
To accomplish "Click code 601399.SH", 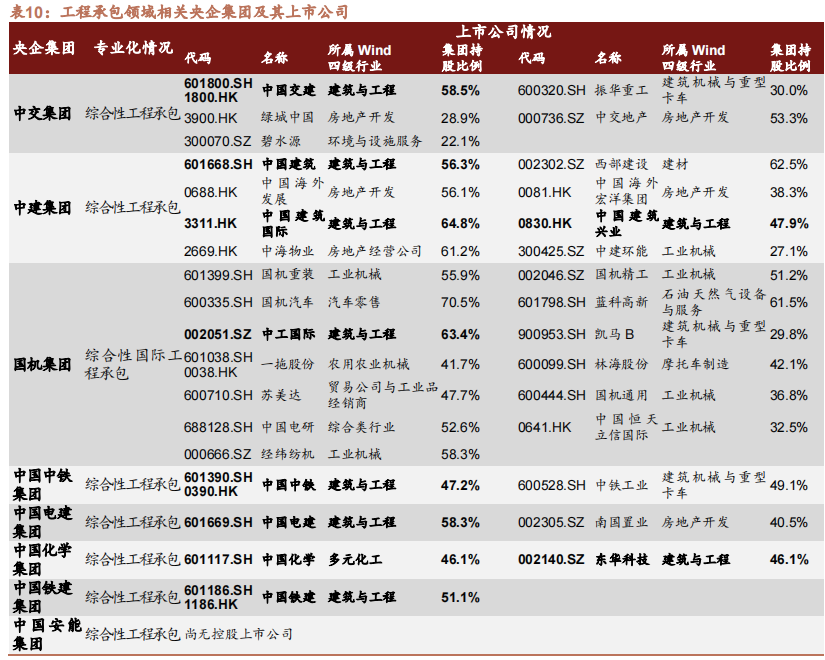I will click(x=218, y=275).
